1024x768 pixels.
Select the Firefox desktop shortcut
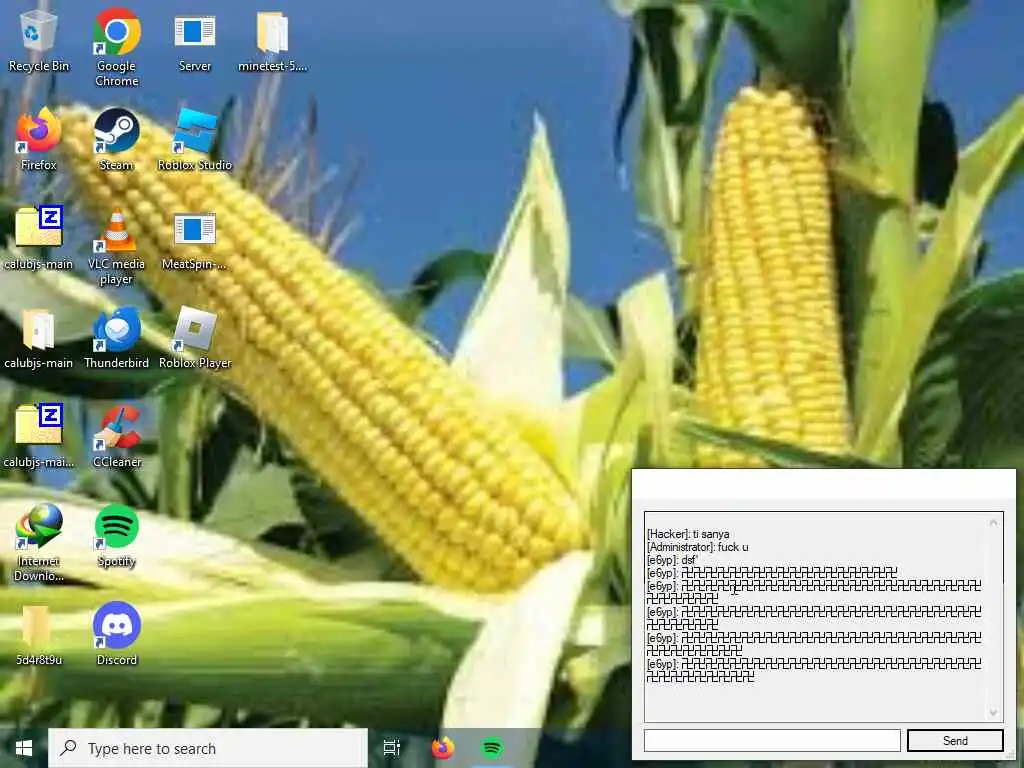point(39,140)
